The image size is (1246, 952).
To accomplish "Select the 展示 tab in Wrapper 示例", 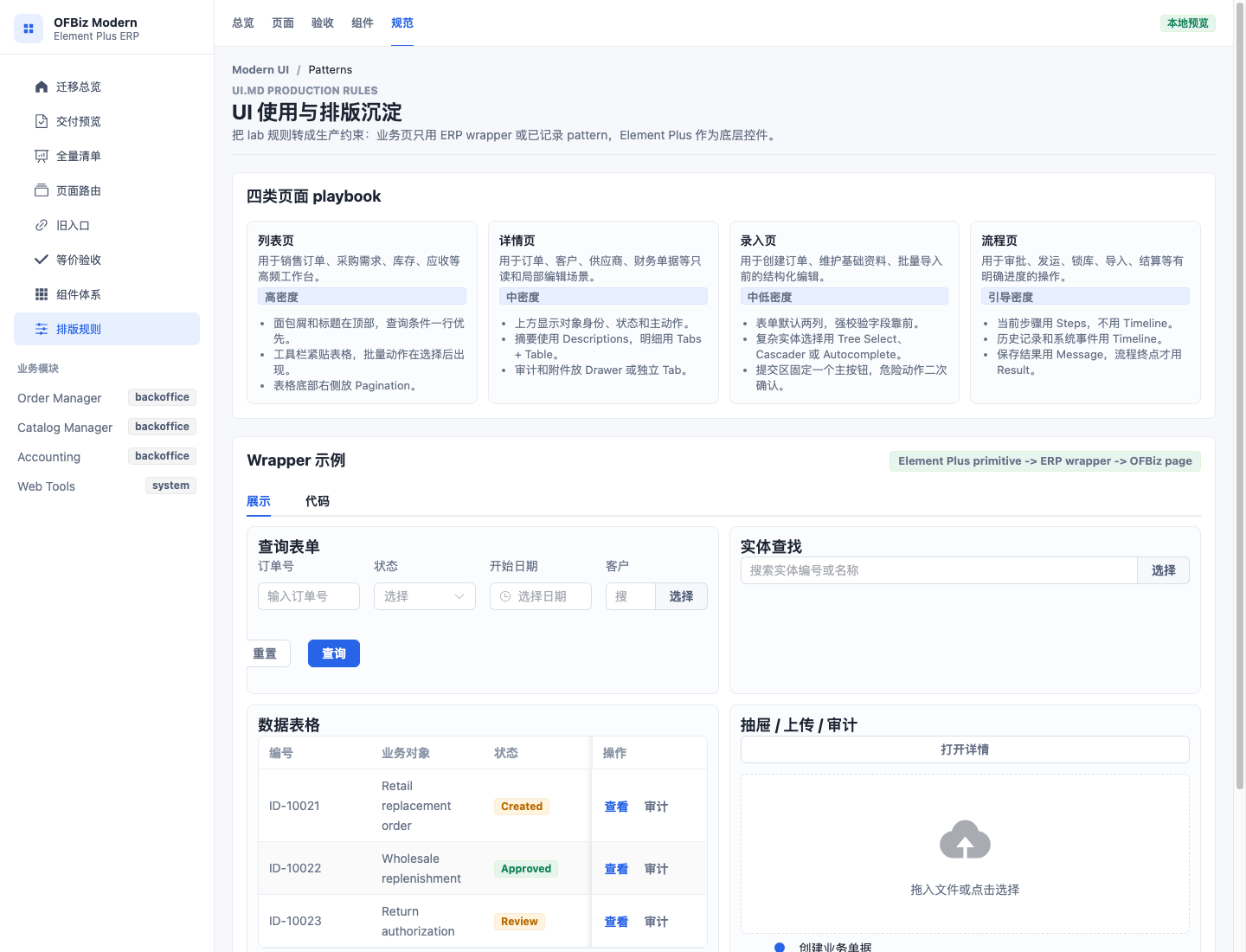I will point(259,501).
